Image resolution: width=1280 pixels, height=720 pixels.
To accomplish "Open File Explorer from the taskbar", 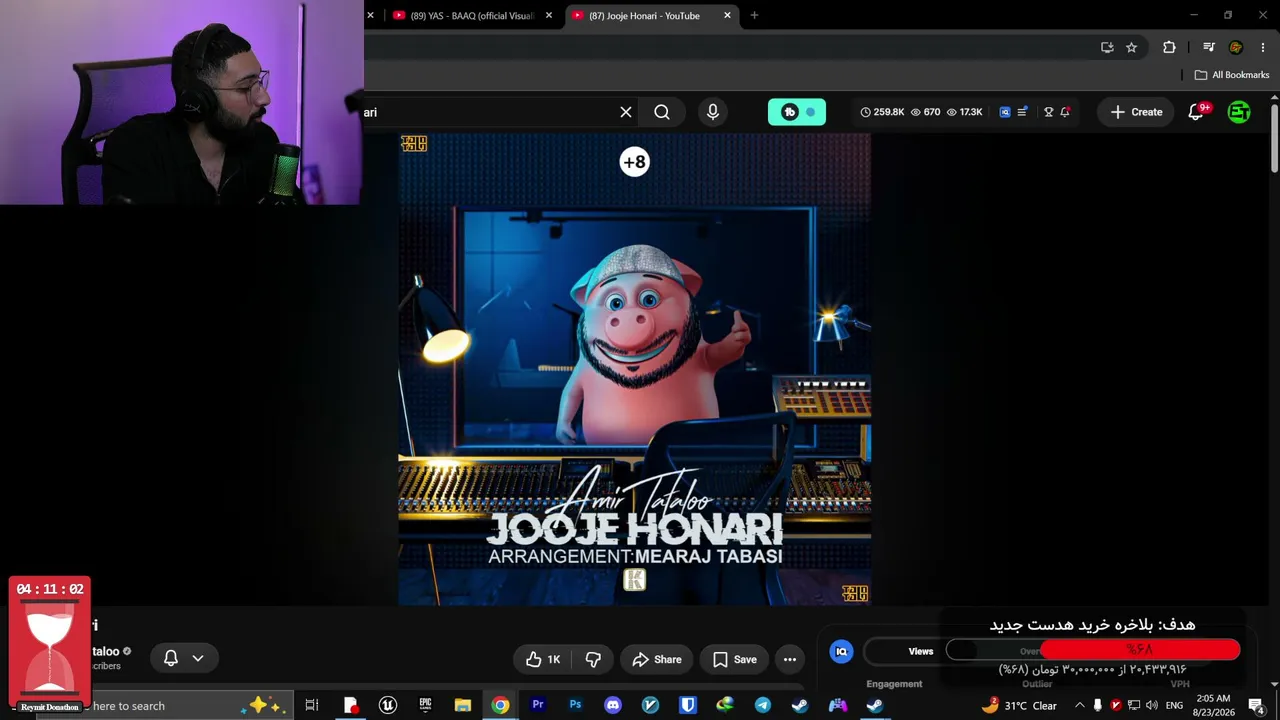I will 463,706.
